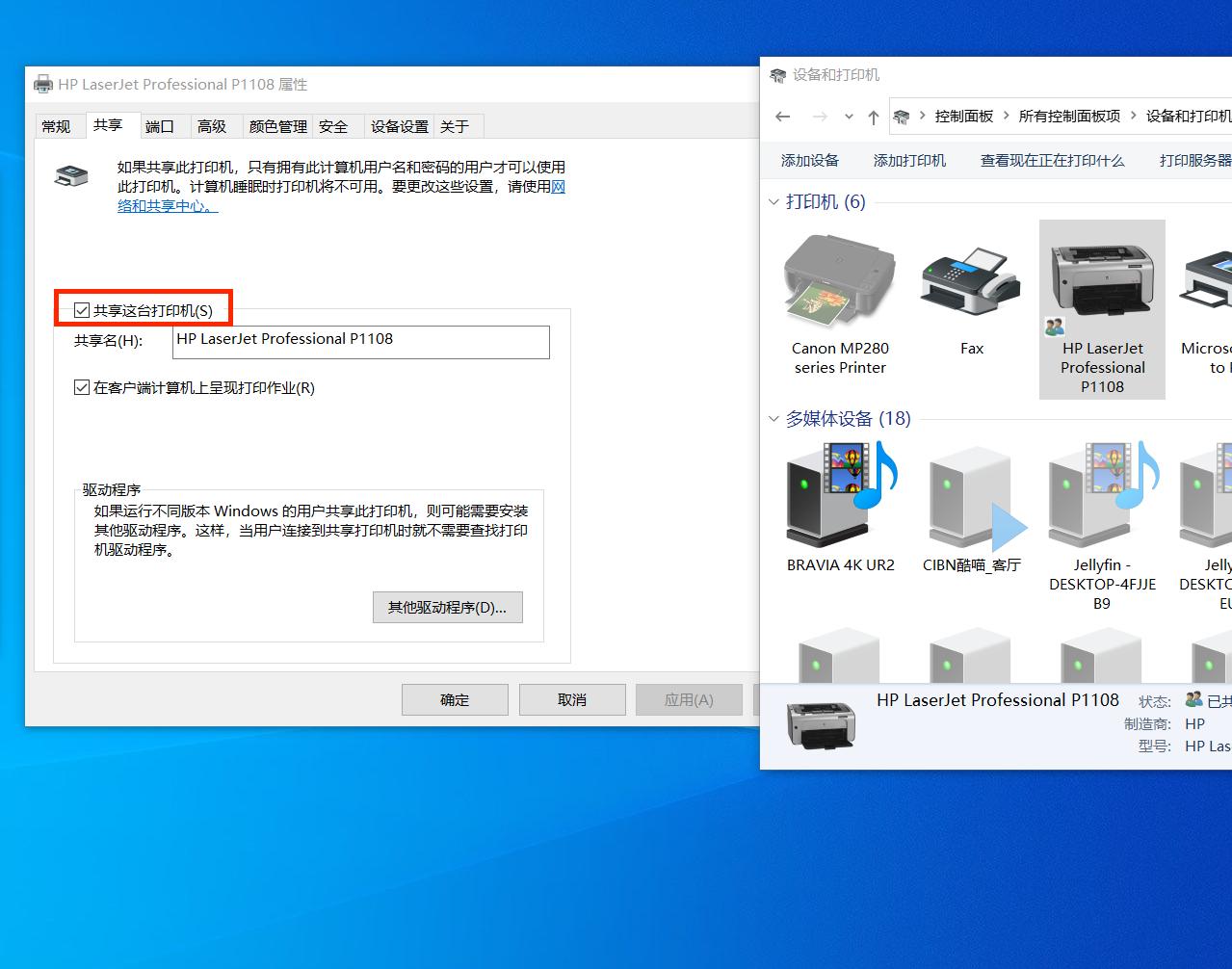The height and width of the screenshot is (969, 1232).
Task: Toggle 在客户端计算机上呈现打印作业 checkbox
Action: (82, 387)
